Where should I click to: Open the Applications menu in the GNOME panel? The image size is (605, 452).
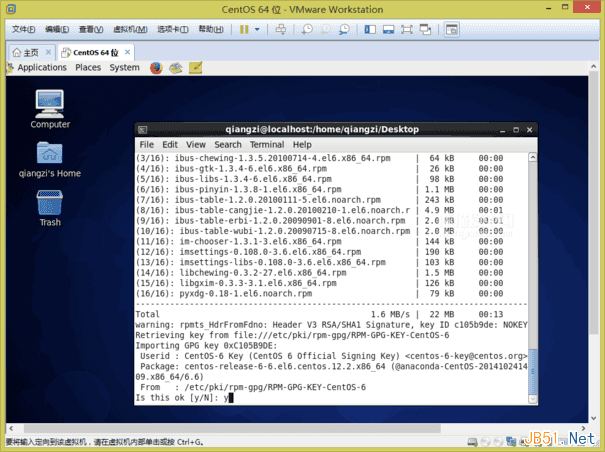click(x=42, y=68)
